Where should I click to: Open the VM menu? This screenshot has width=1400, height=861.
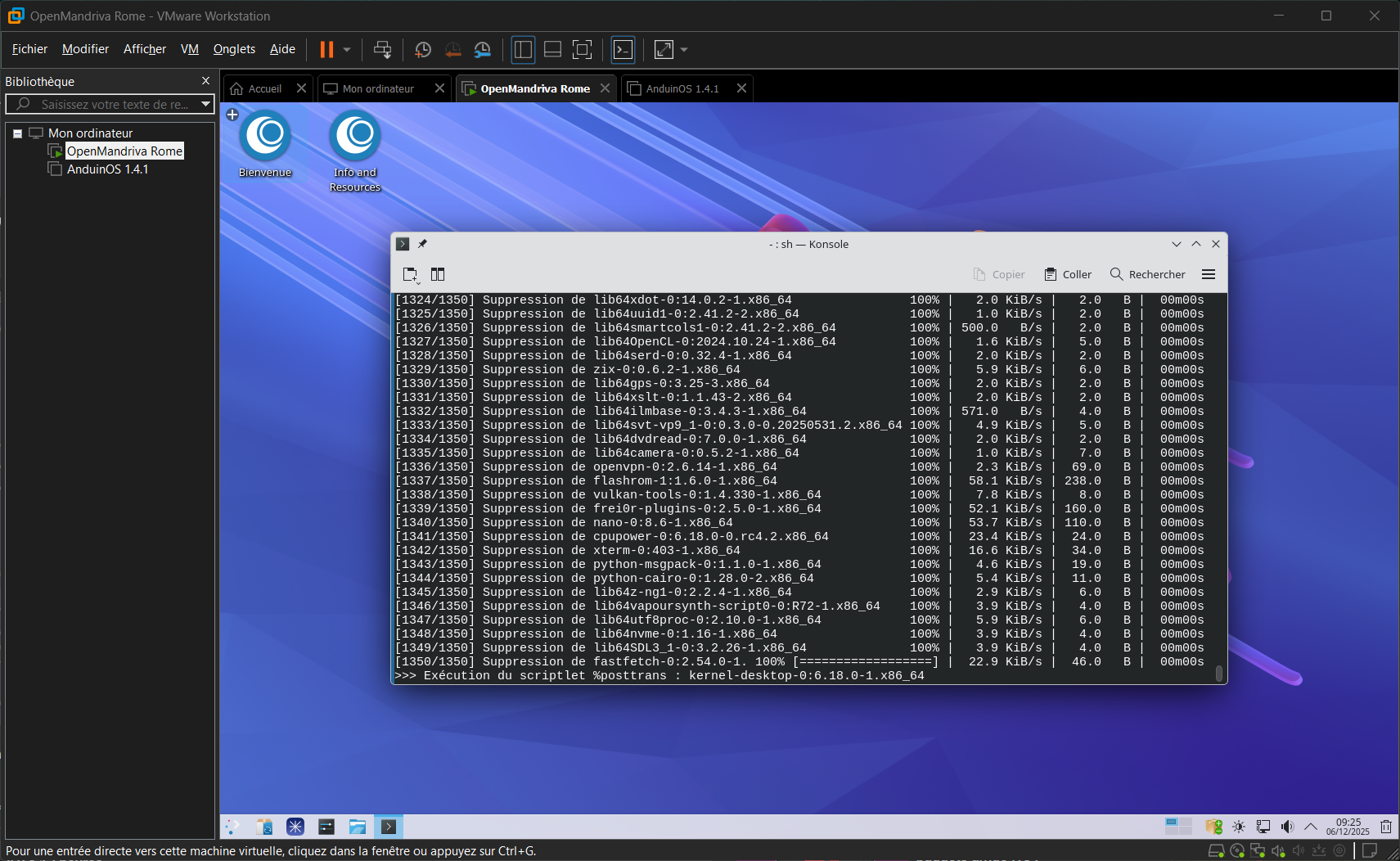tap(190, 49)
